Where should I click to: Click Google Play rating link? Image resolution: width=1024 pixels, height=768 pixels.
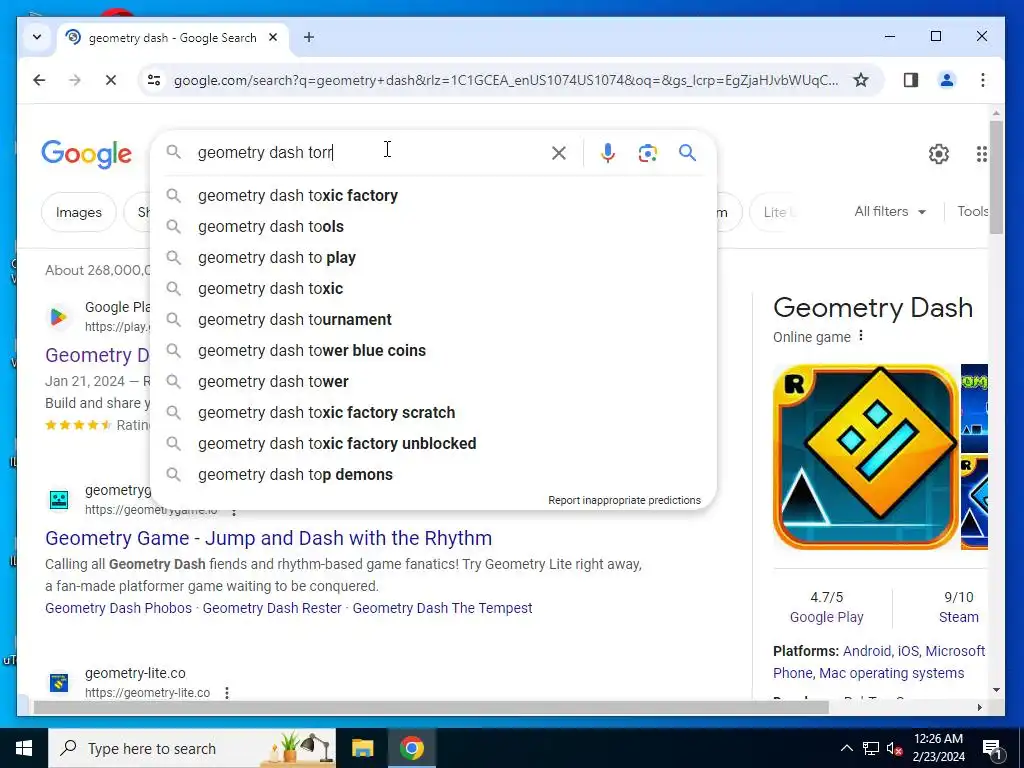(x=826, y=617)
